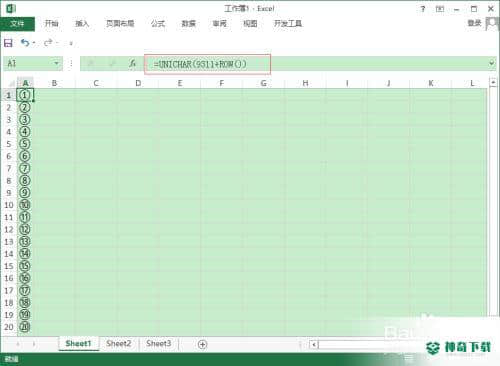The image size is (500, 366).
Task: Switch to Sheet3 tab
Action: point(159,344)
